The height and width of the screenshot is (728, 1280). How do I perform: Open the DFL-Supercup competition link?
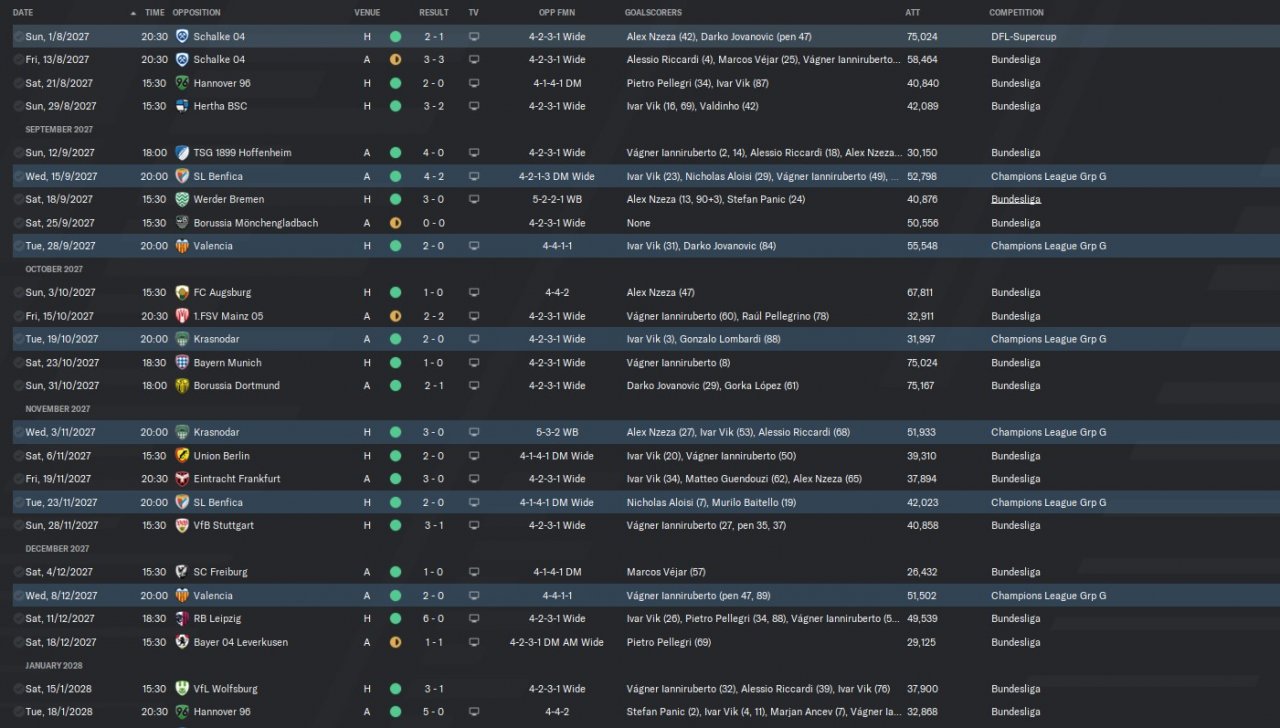1023,36
